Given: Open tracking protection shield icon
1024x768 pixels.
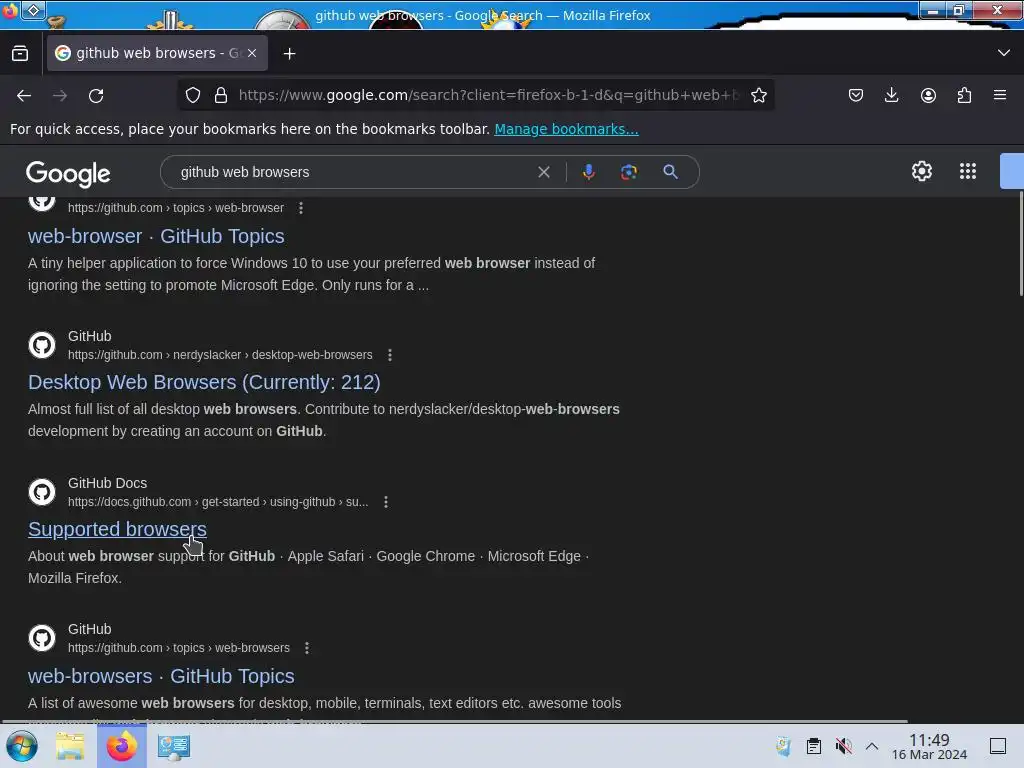Looking at the screenshot, I should pos(193,95).
